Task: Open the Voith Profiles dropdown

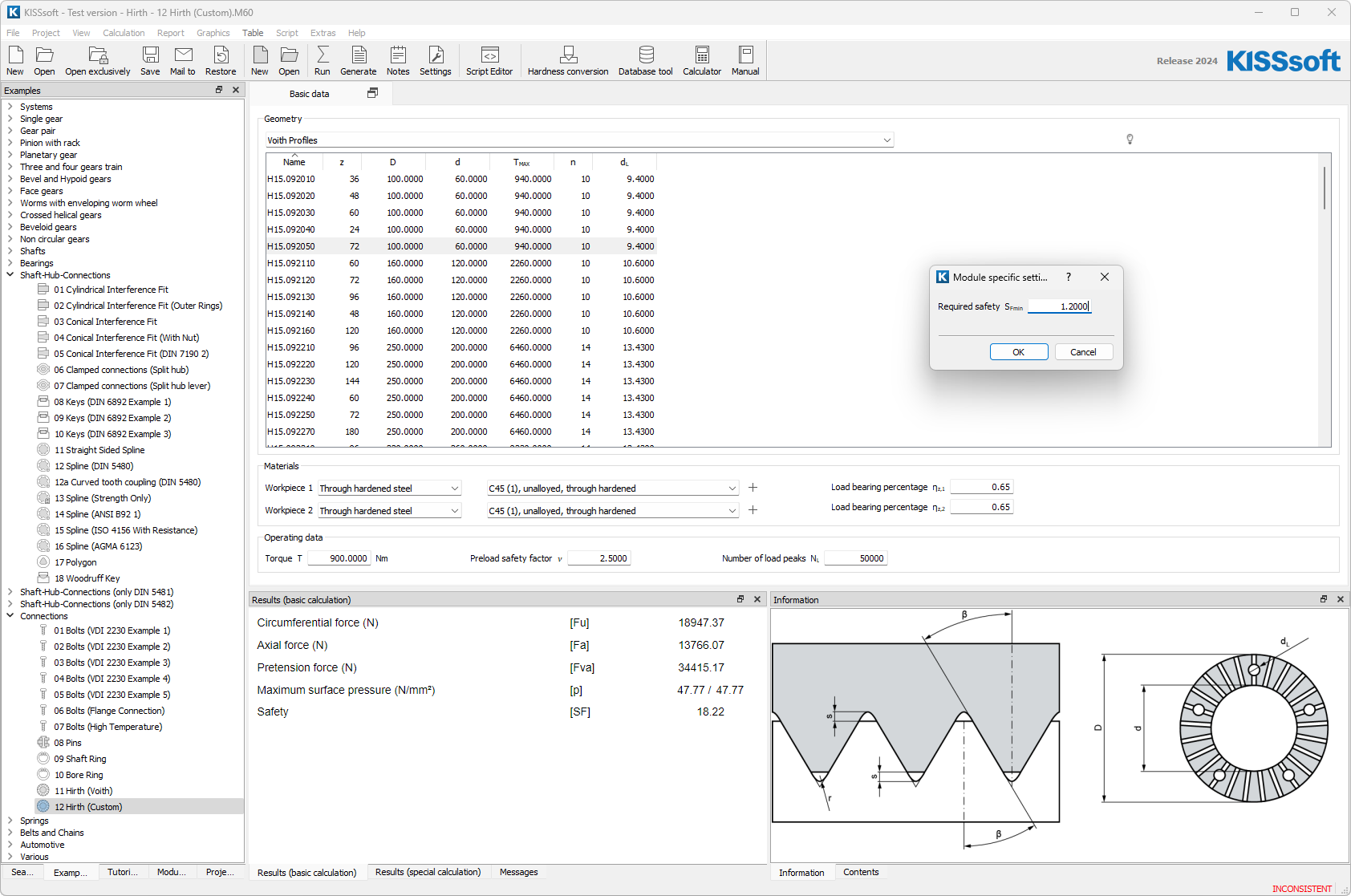Action: (579, 140)
